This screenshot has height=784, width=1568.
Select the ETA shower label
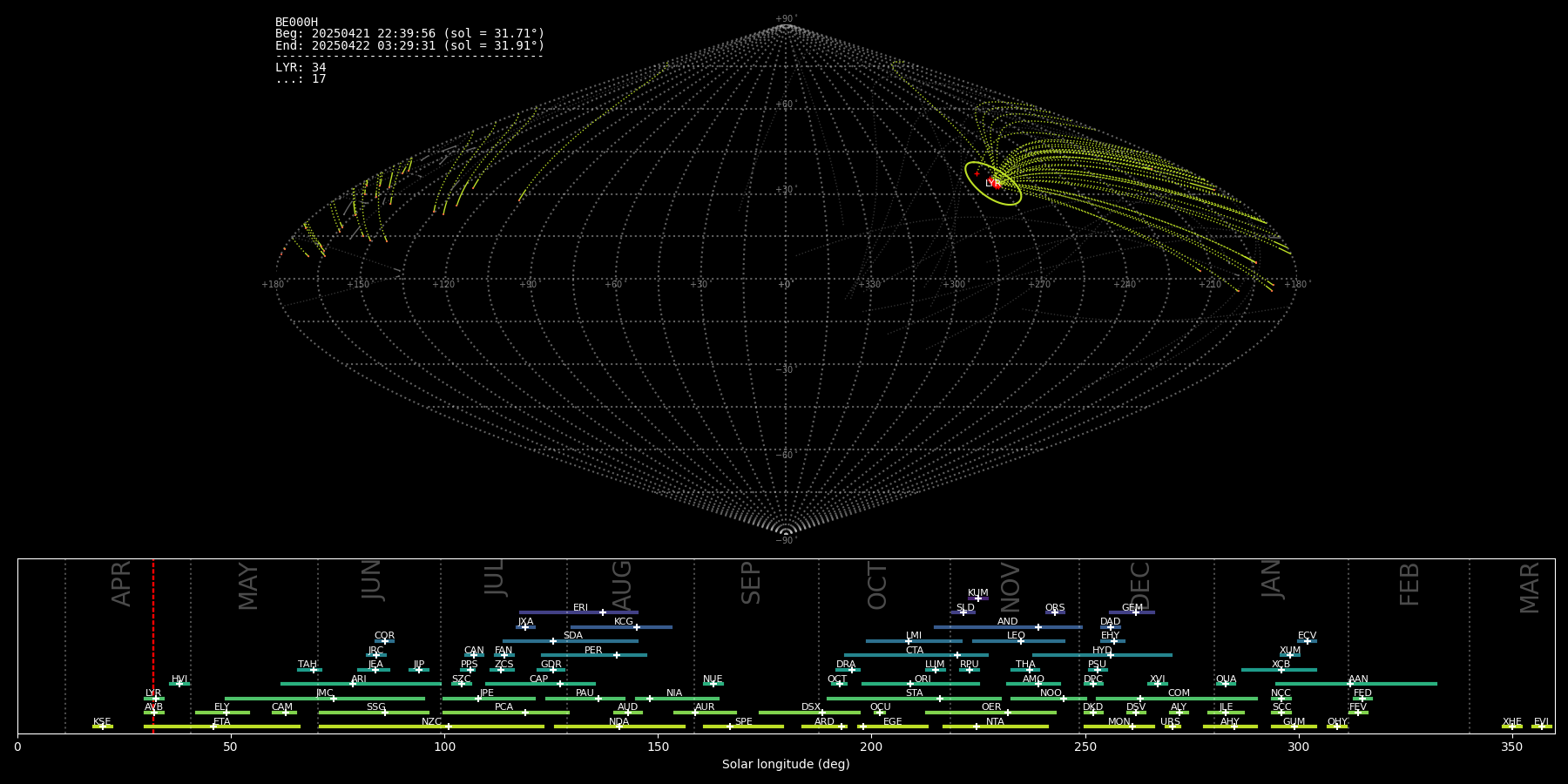[222, 722]
